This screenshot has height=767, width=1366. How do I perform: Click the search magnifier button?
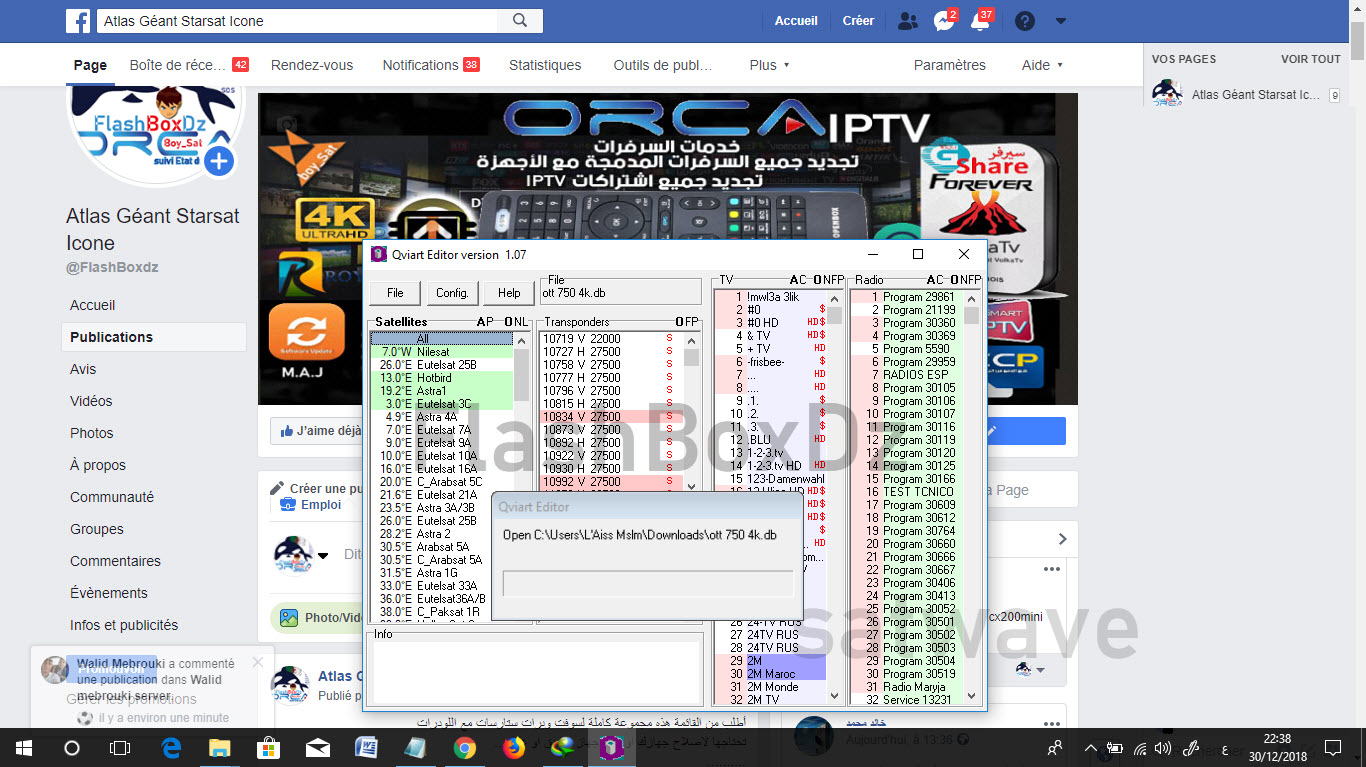point(520,20)
